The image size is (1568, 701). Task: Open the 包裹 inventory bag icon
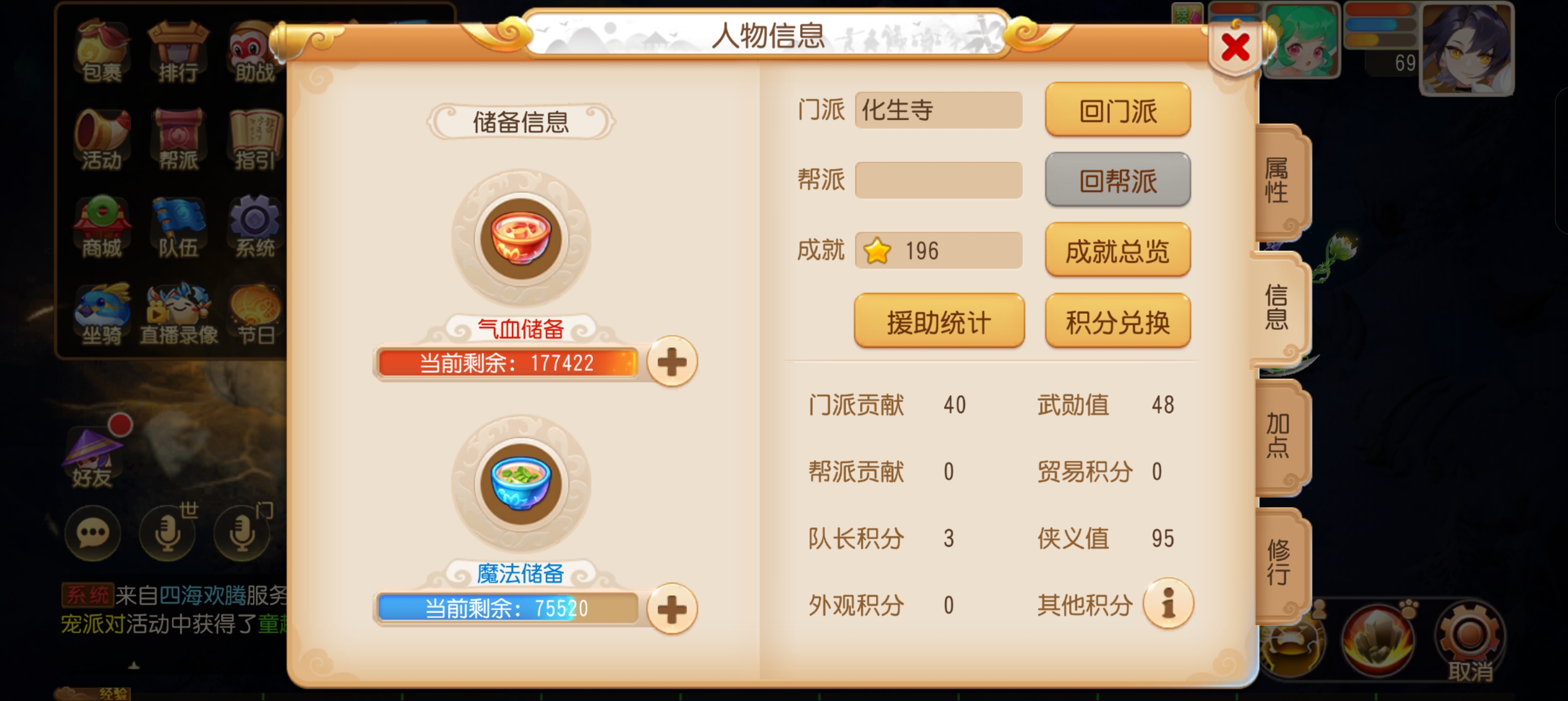click(x=102, y=51)
